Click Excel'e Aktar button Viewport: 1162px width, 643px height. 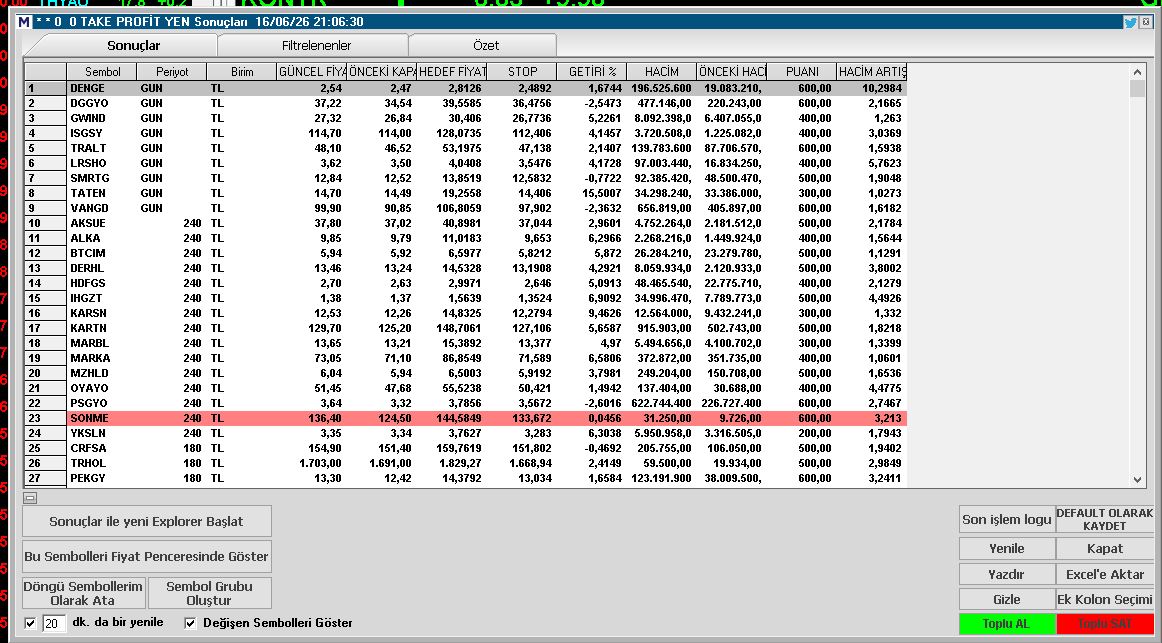pos(1105,574)
